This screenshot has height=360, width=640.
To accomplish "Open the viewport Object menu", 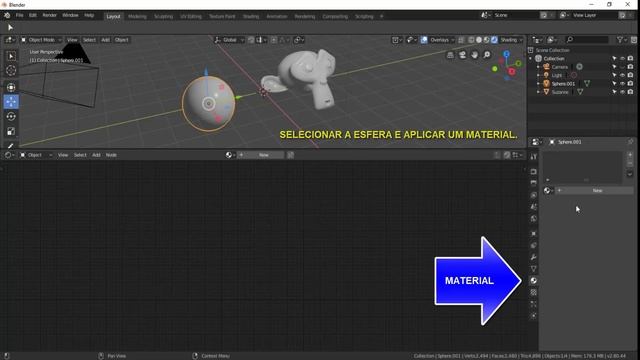I will click(121, 40).
